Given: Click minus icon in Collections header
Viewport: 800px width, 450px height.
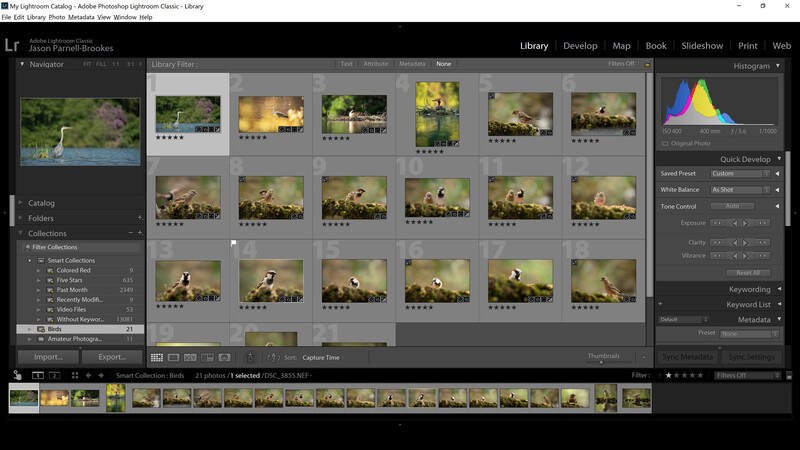Looking at the screenshot, I should click(131, 233).
